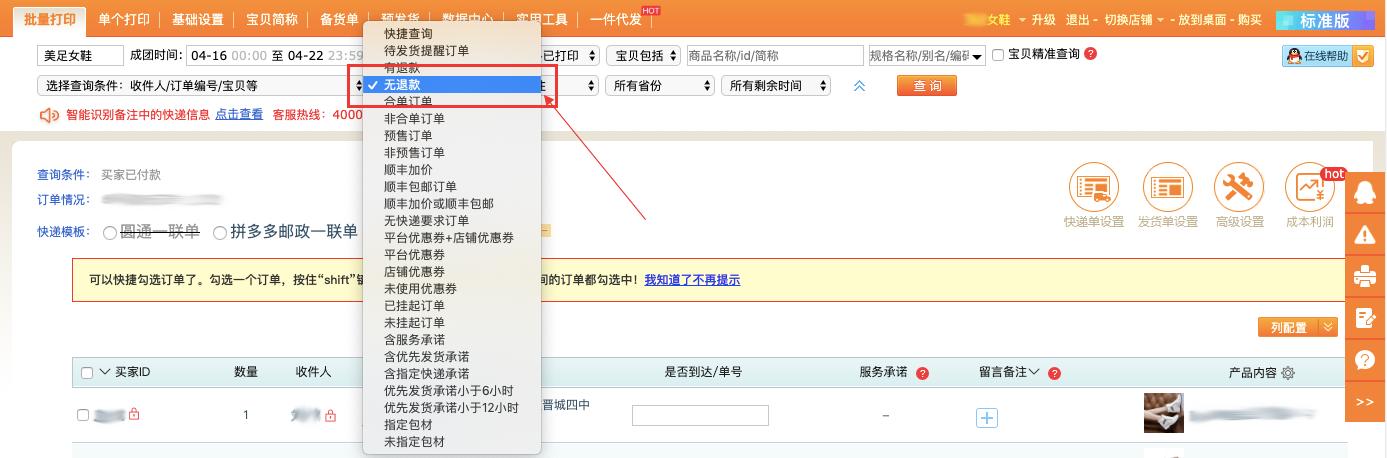Choose 快捷查询 in the dropdown list
The image size is (1387, 458).
coord(452,33)
